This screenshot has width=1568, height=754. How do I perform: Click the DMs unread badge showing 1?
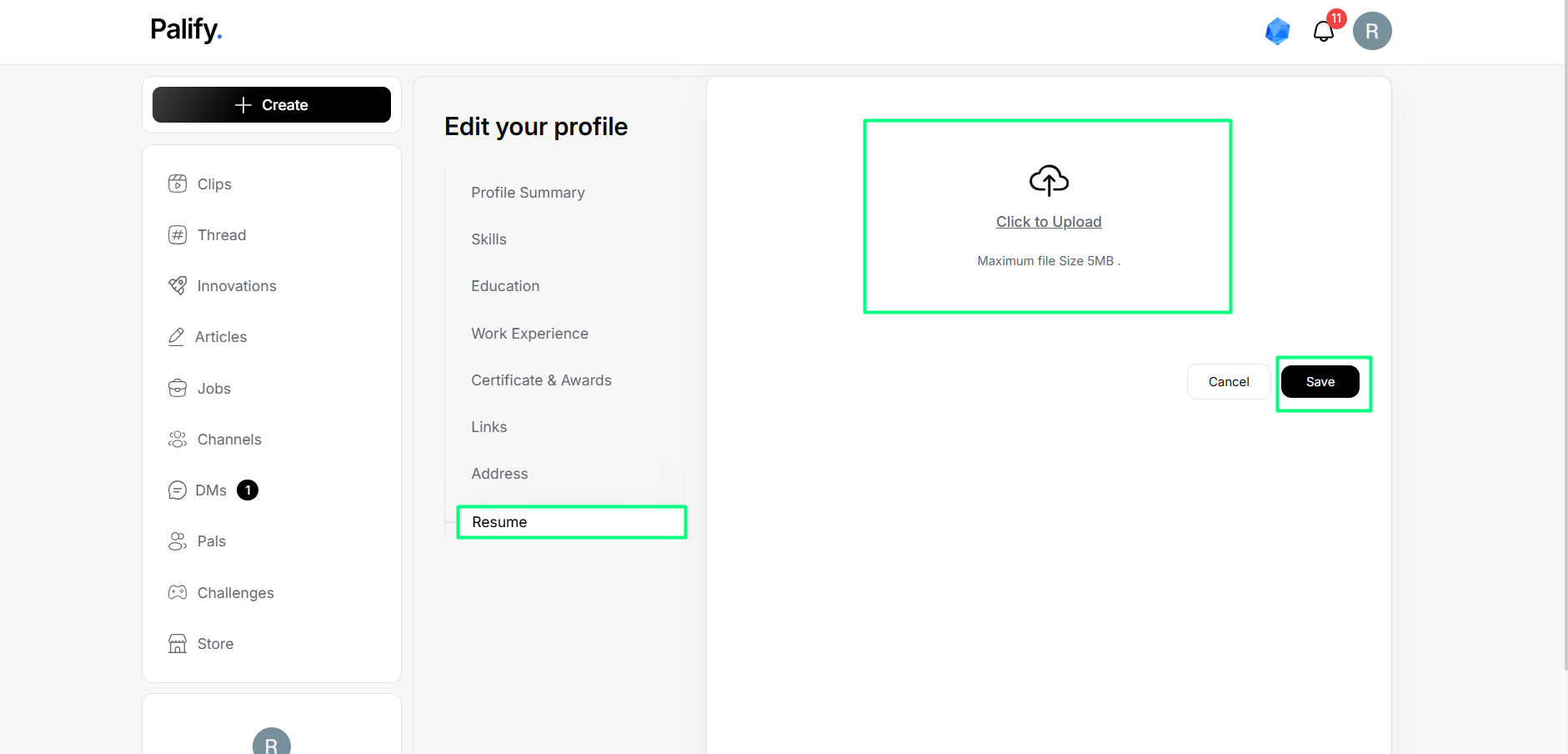[248, 490]
